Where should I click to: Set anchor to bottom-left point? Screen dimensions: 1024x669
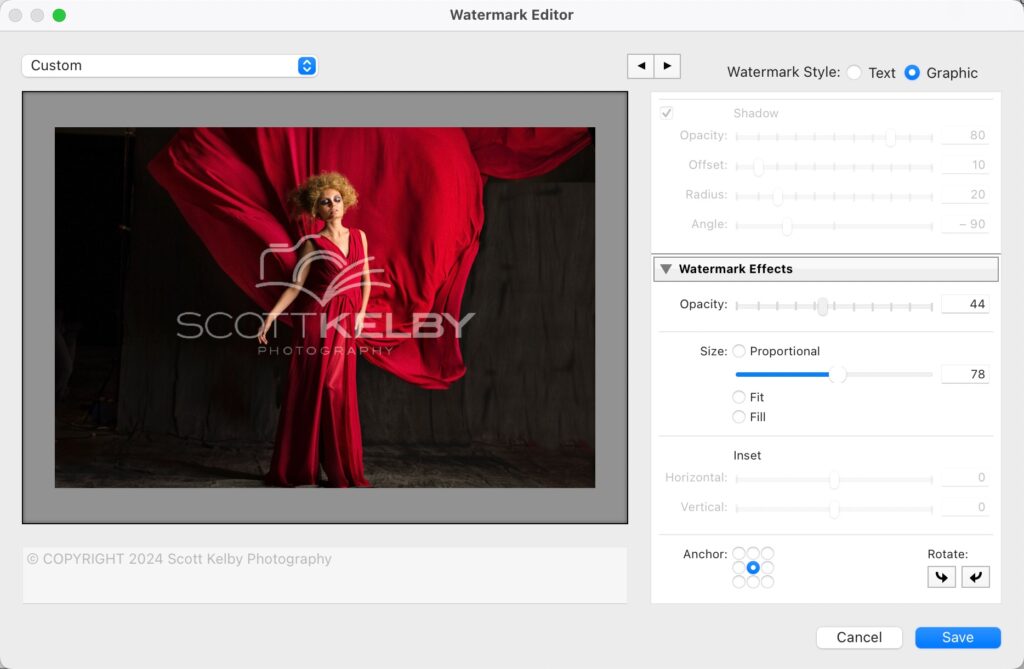(x=739, y=581)
